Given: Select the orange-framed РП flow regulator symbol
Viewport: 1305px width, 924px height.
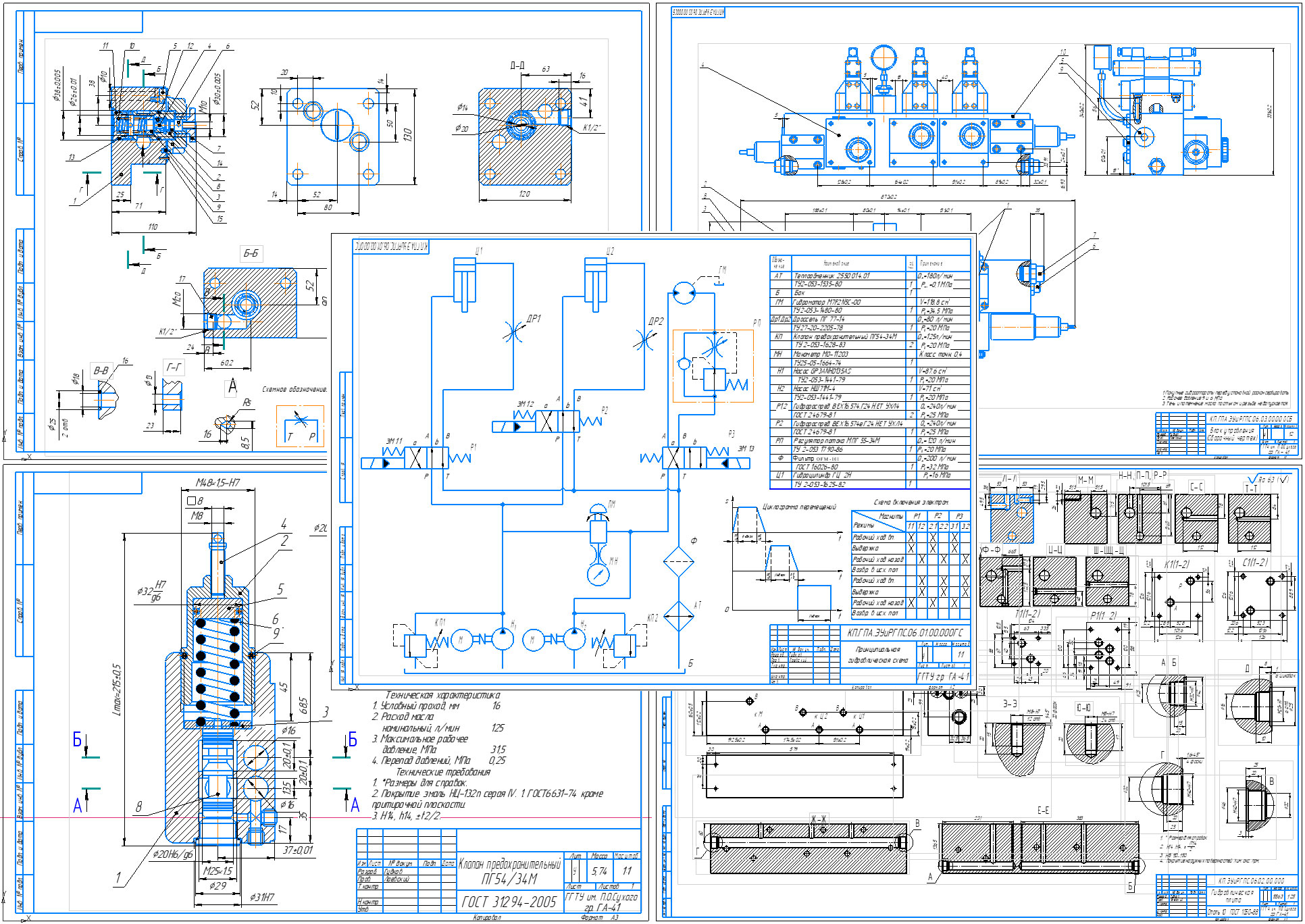Looking at the screenshot, I should (x=713, y=366).
